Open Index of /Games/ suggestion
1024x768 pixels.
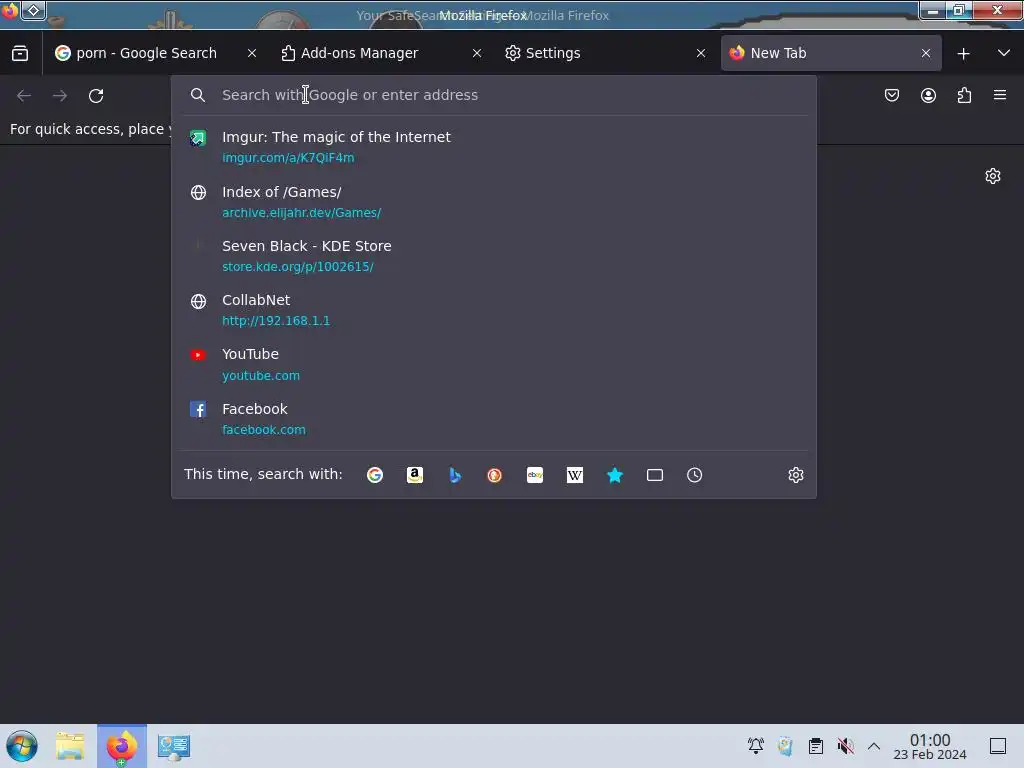(x=494, y=202)
